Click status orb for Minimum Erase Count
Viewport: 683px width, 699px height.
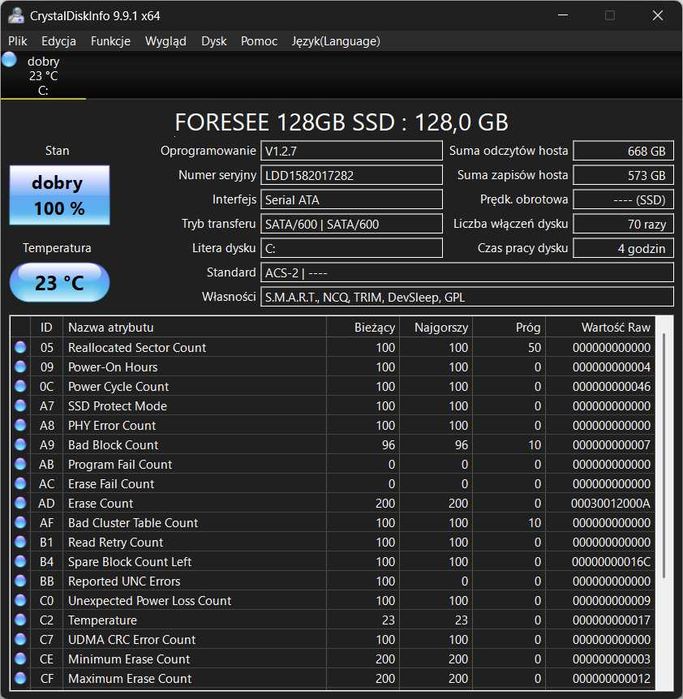(21, 659)
